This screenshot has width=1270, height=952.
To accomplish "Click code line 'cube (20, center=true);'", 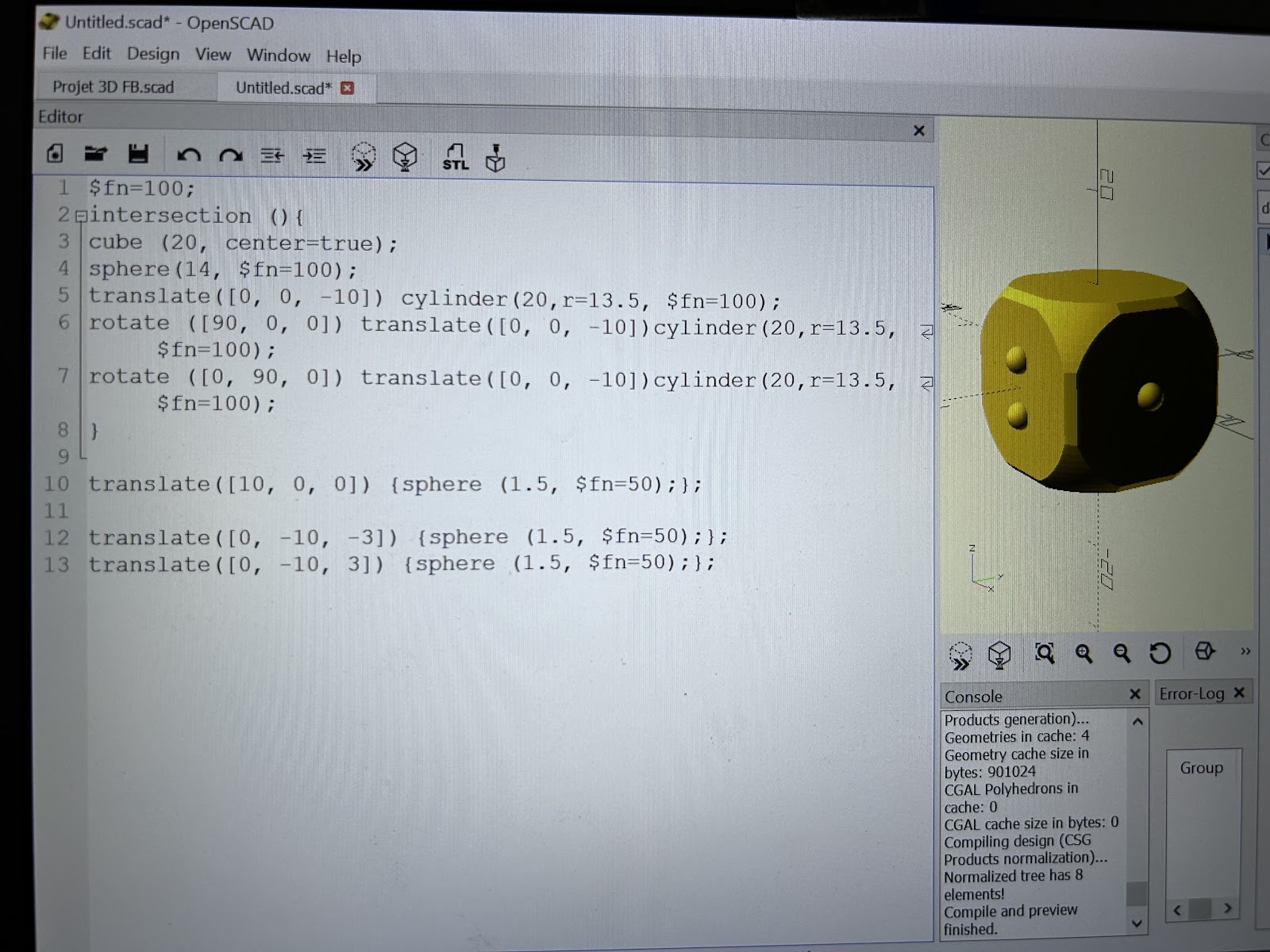I will [243, 242].
